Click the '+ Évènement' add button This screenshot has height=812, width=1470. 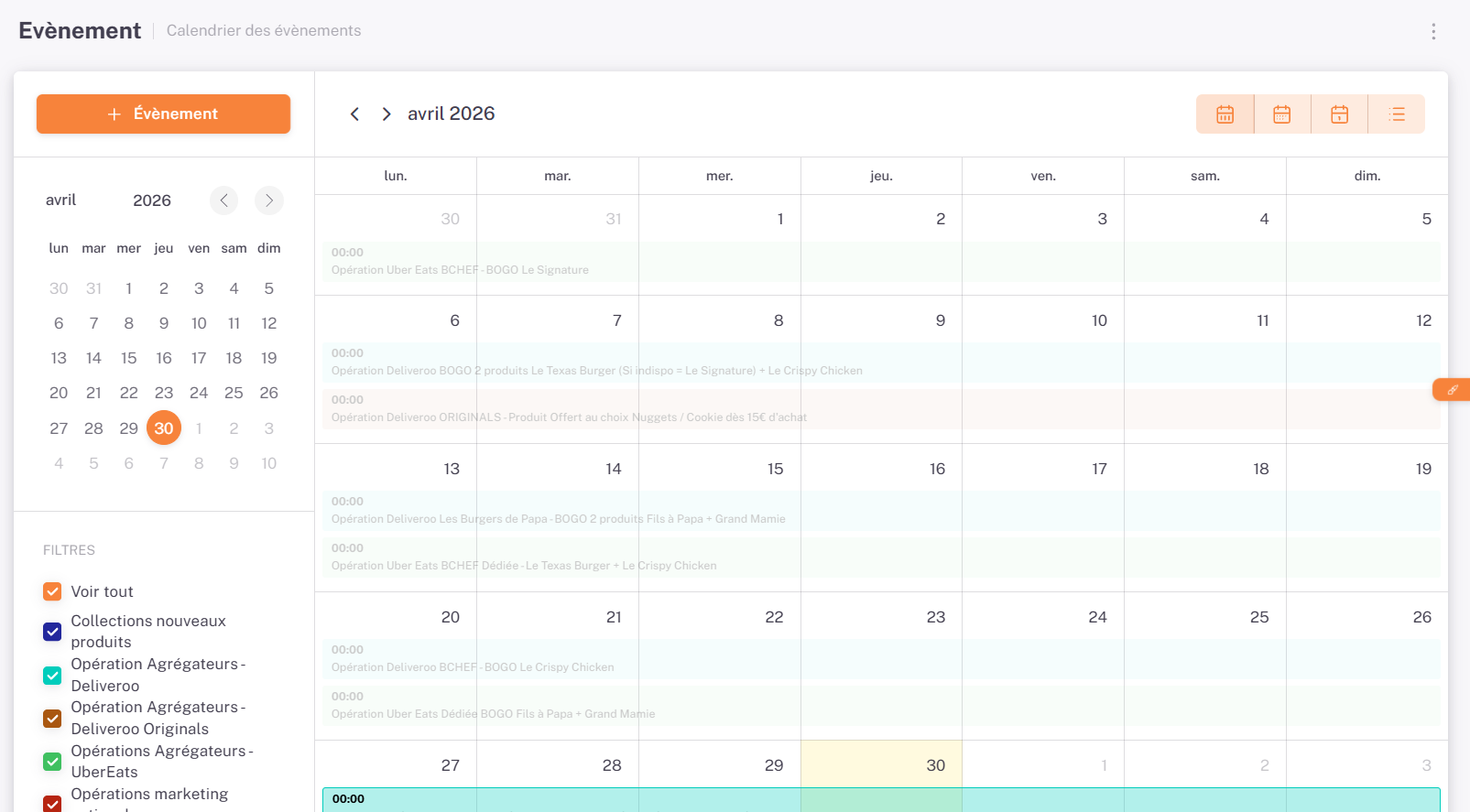point(163,114)
